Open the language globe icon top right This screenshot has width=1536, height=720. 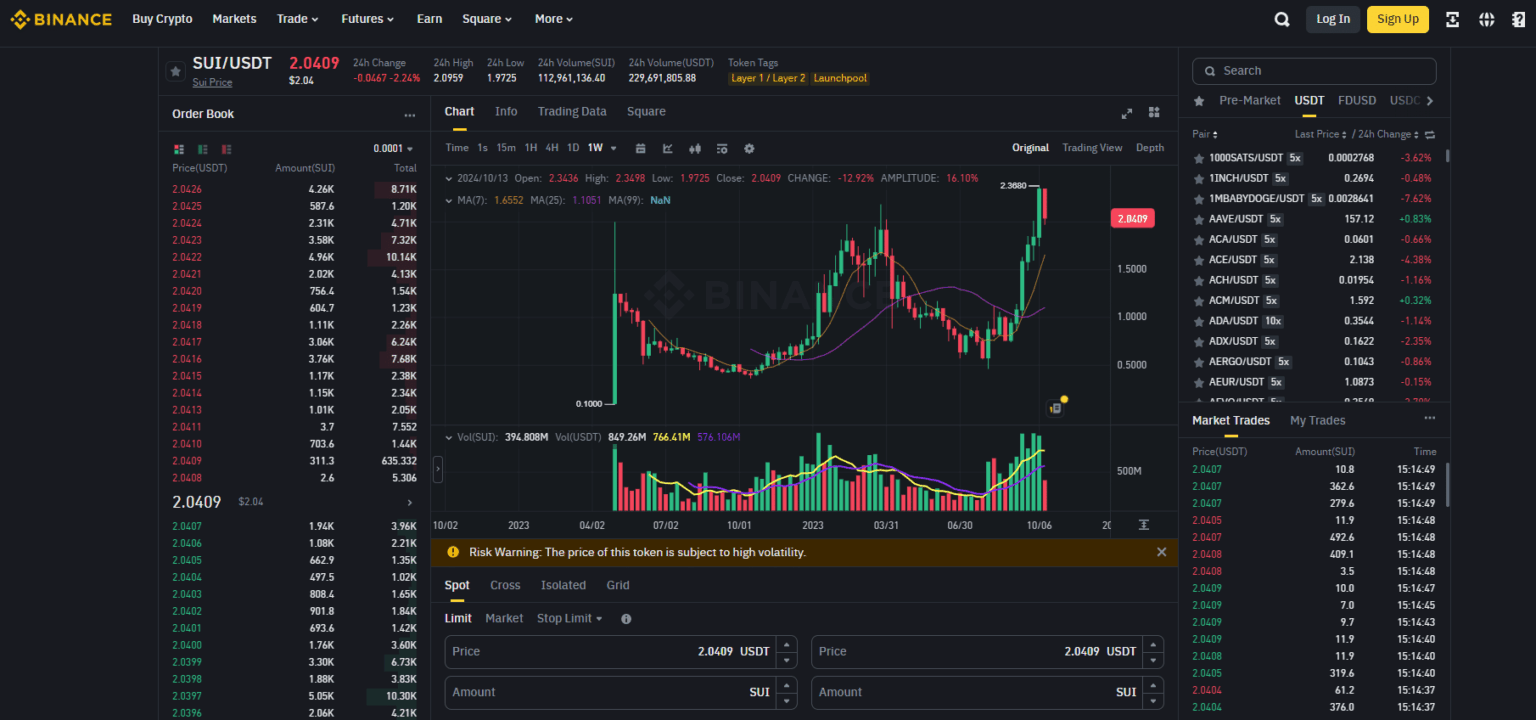(1486, 18)
